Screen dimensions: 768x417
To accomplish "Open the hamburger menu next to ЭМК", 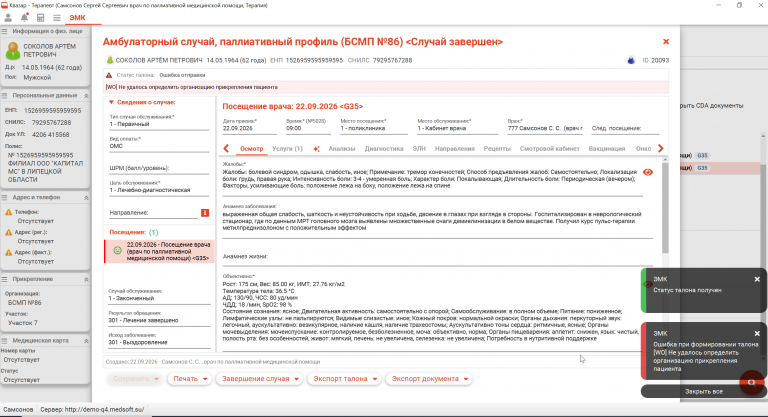I will click(x=57, y=18).
